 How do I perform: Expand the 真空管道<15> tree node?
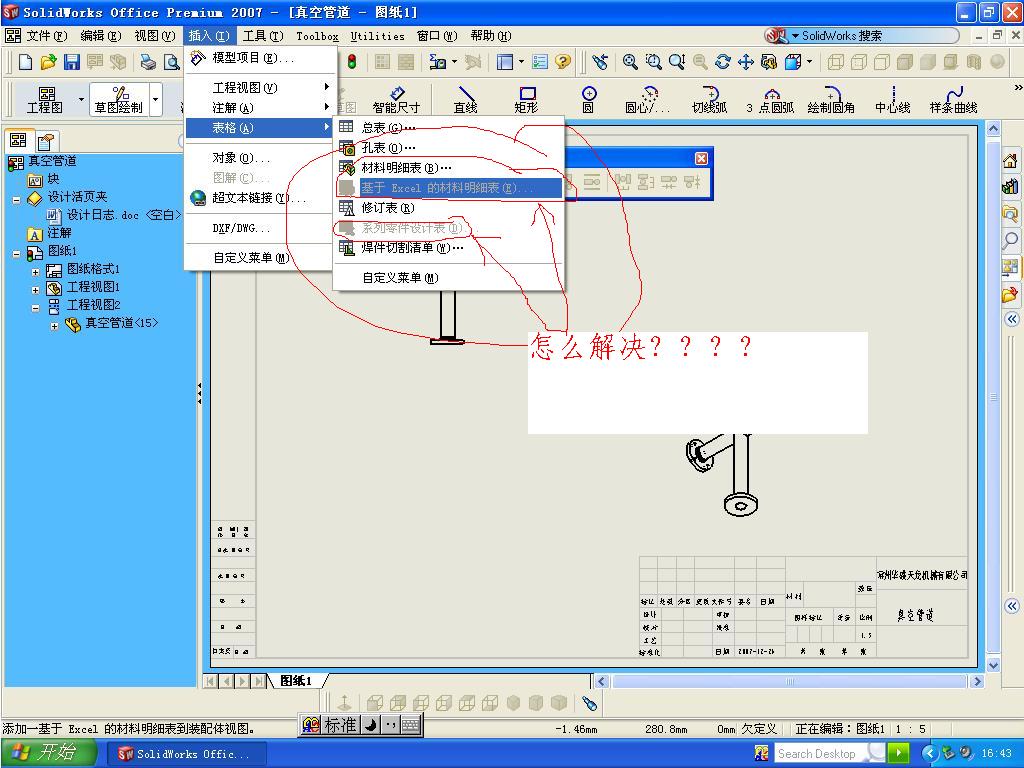(x=54, y=326)
